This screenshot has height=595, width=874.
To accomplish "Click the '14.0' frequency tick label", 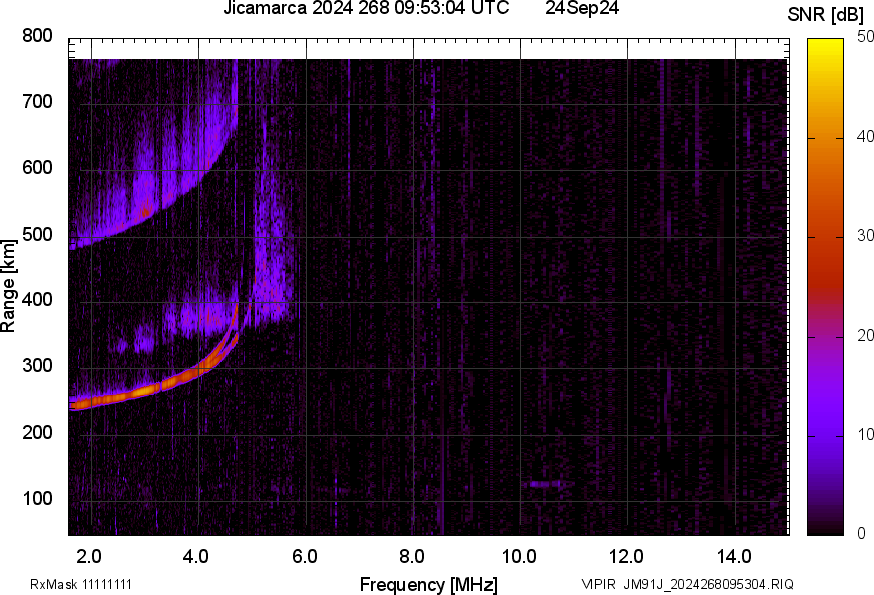I will tap(734, 556).
